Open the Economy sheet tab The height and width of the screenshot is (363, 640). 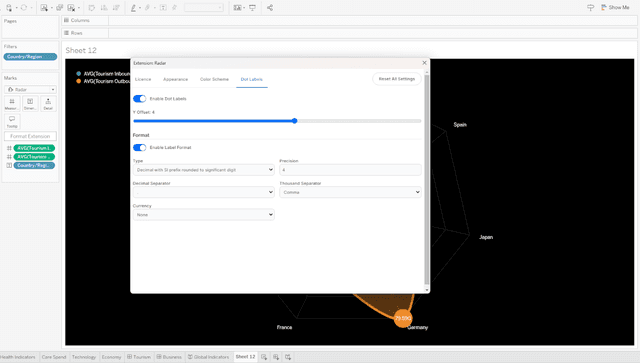pos(111,357)
